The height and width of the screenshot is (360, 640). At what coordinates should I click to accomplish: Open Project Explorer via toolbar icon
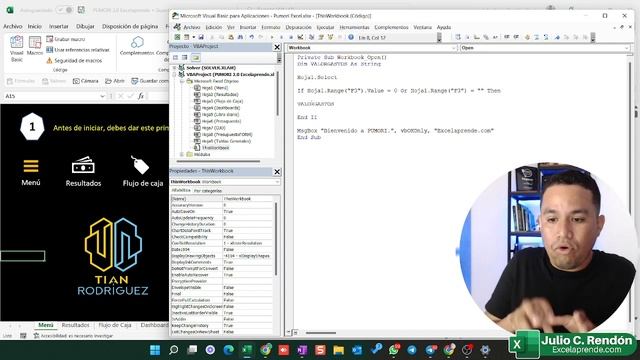tap(311, 37)
